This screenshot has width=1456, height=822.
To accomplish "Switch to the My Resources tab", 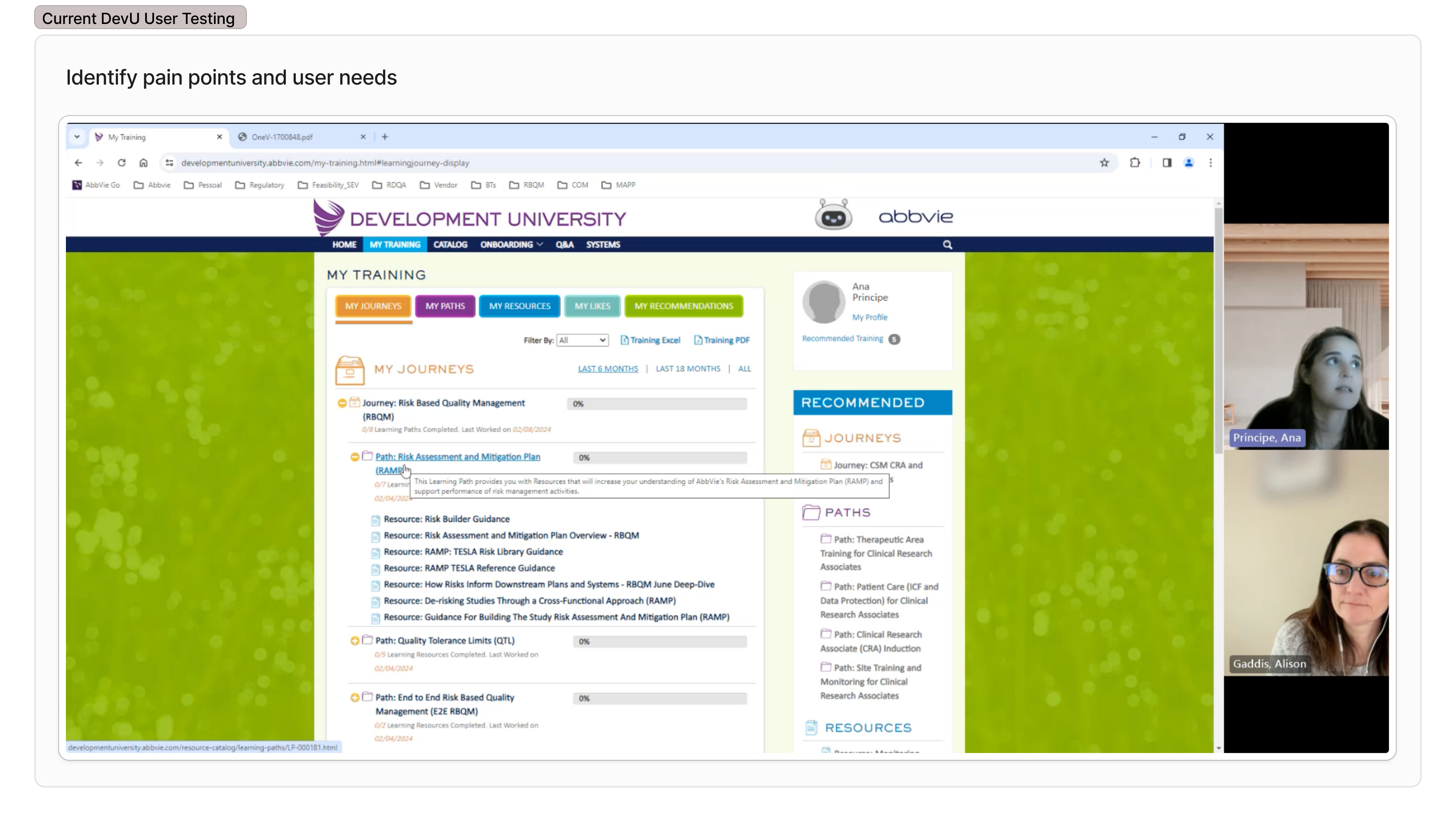I will (x=520, y=306).
